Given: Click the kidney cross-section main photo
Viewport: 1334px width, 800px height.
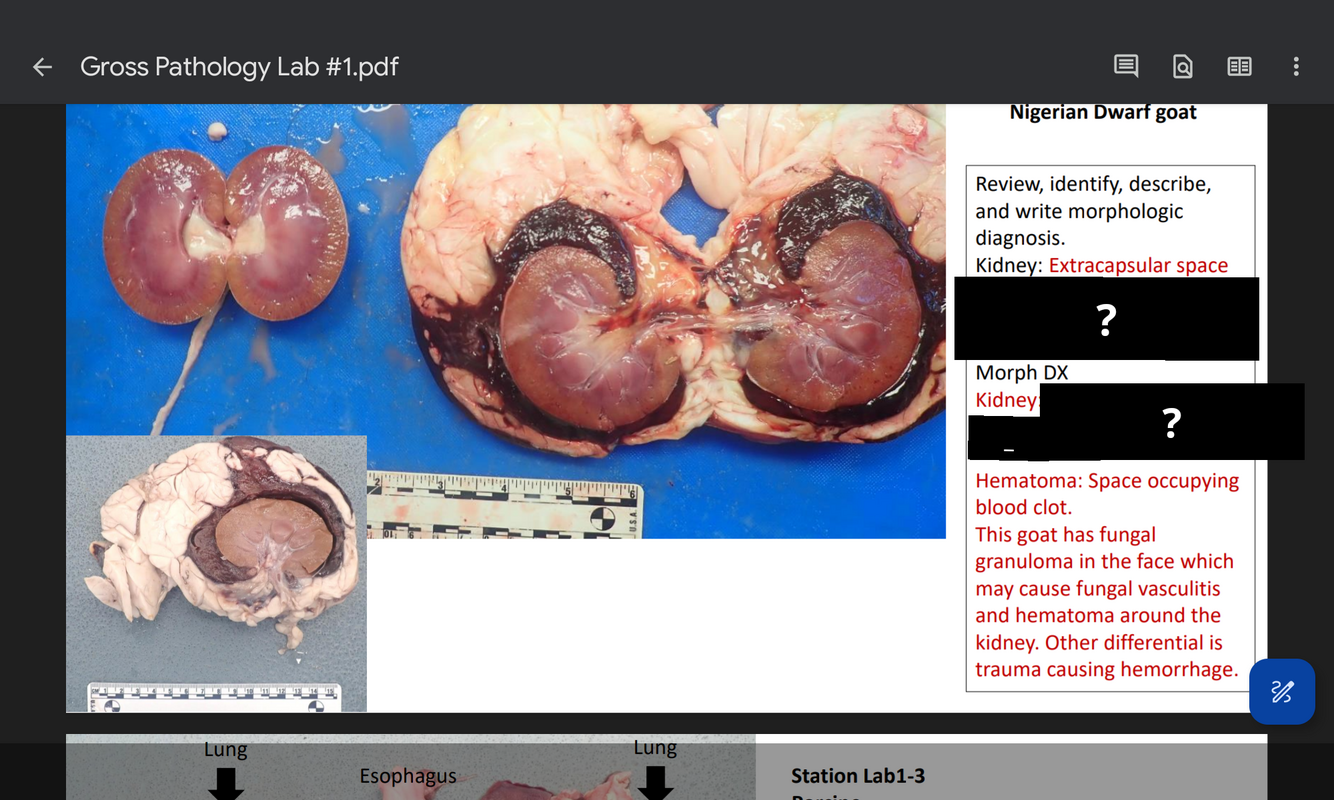Looking at the screenshot, I should click(506, 320).
